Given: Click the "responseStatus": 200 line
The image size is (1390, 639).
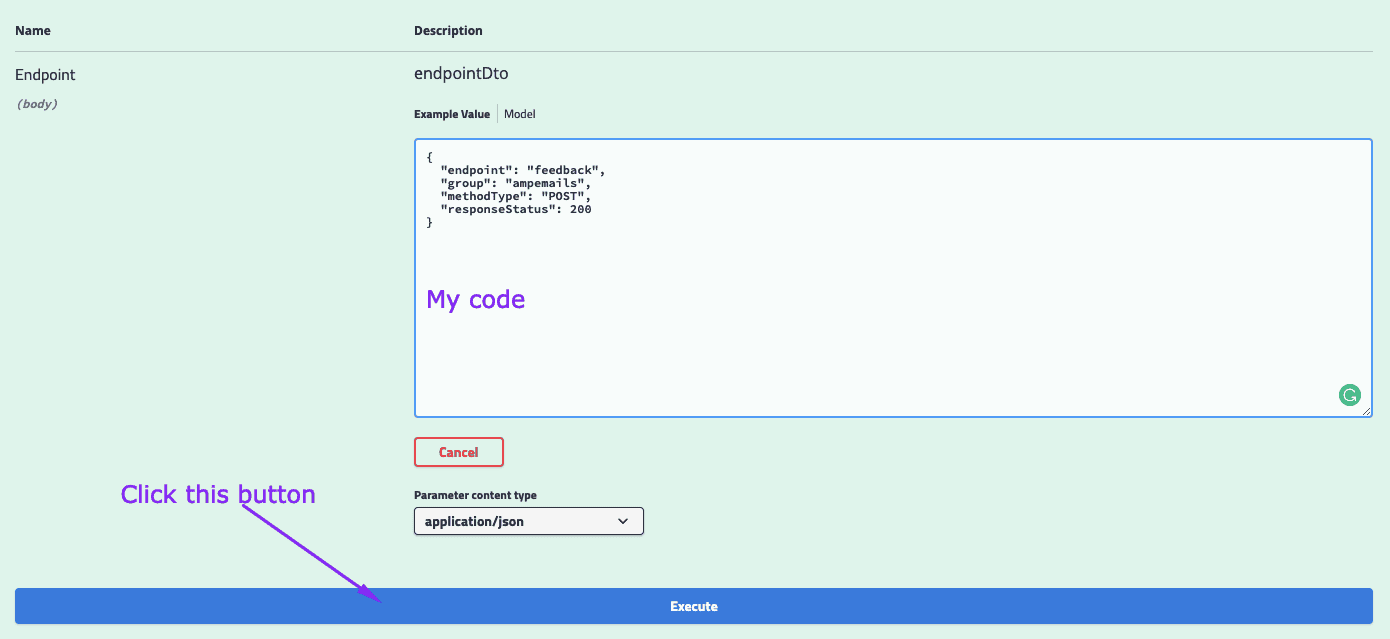Looking at the screenshot, I should tap(515, 209).
